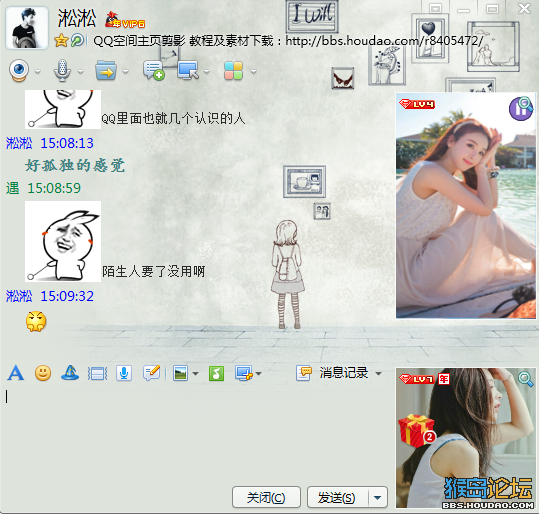Image resolution: width=539 pixels, height=514 pixels.
Task: Open the font settings A icon
Action: pyautogui.click(x=15, y=373)
